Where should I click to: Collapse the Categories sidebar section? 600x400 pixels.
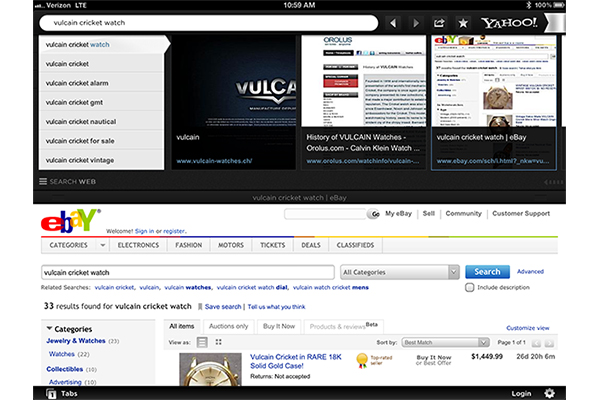pyautogui.click(x=48, y=328)
